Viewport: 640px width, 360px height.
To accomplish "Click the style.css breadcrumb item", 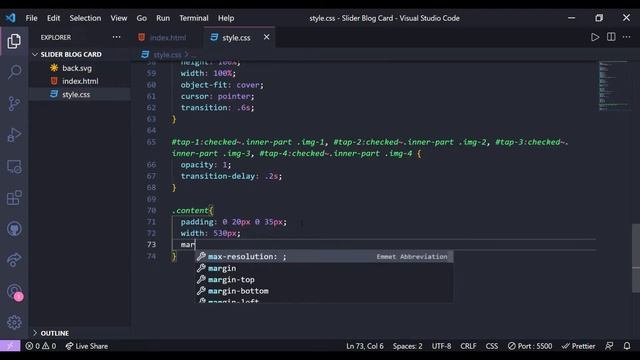I will tap(167, 54).
